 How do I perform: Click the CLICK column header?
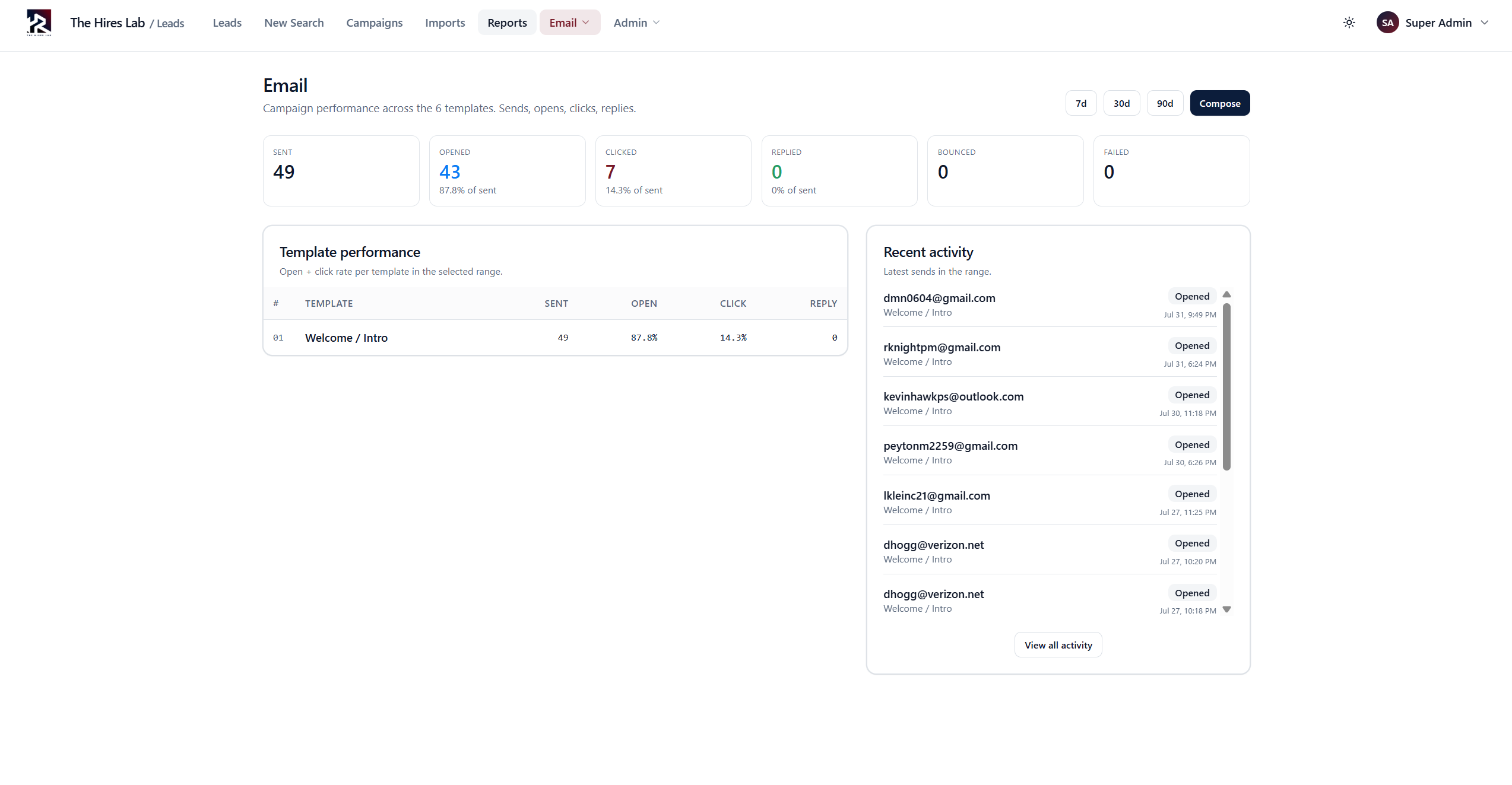tap(733, 303)
